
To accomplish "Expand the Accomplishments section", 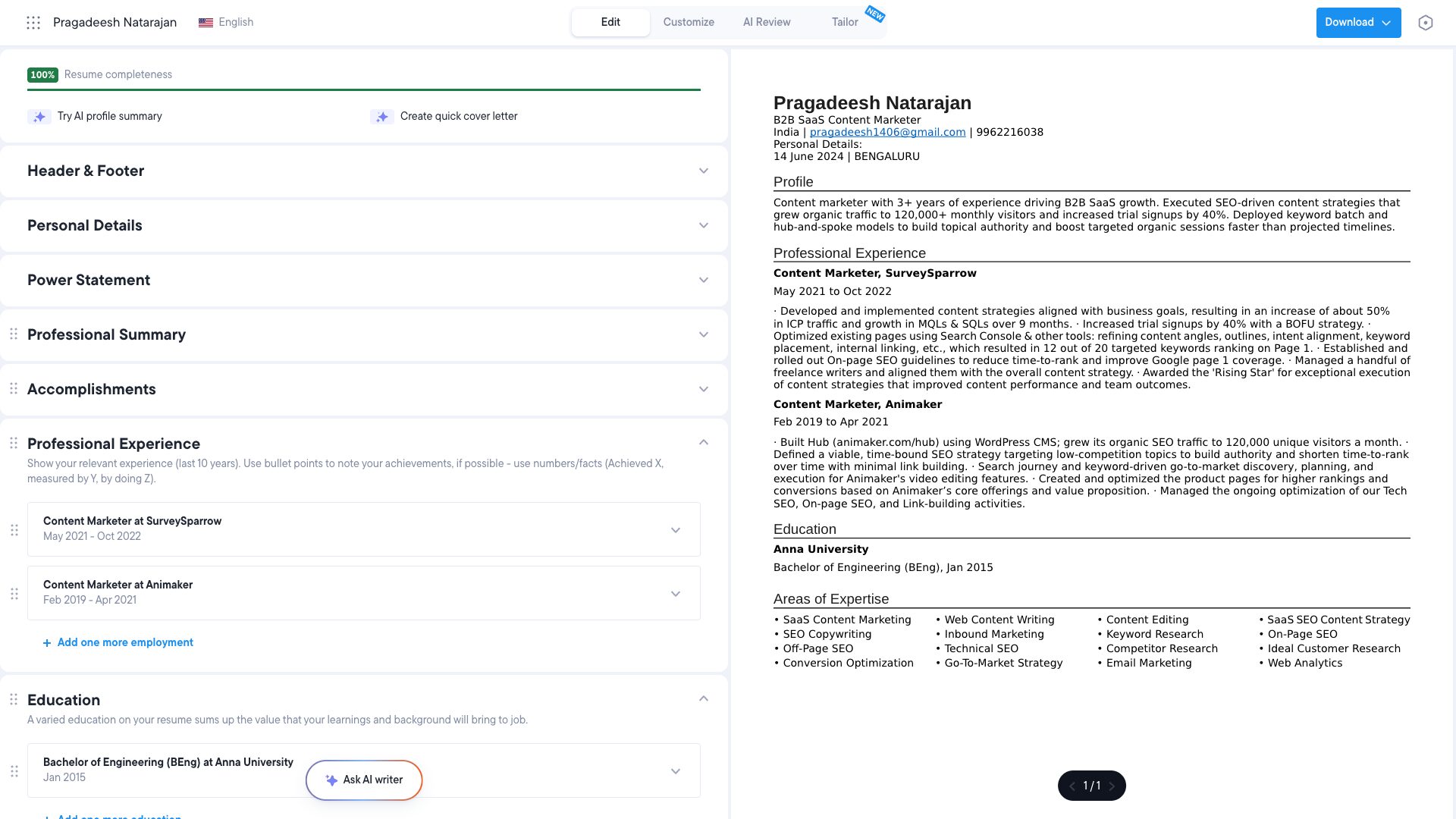I will (704, 389).
